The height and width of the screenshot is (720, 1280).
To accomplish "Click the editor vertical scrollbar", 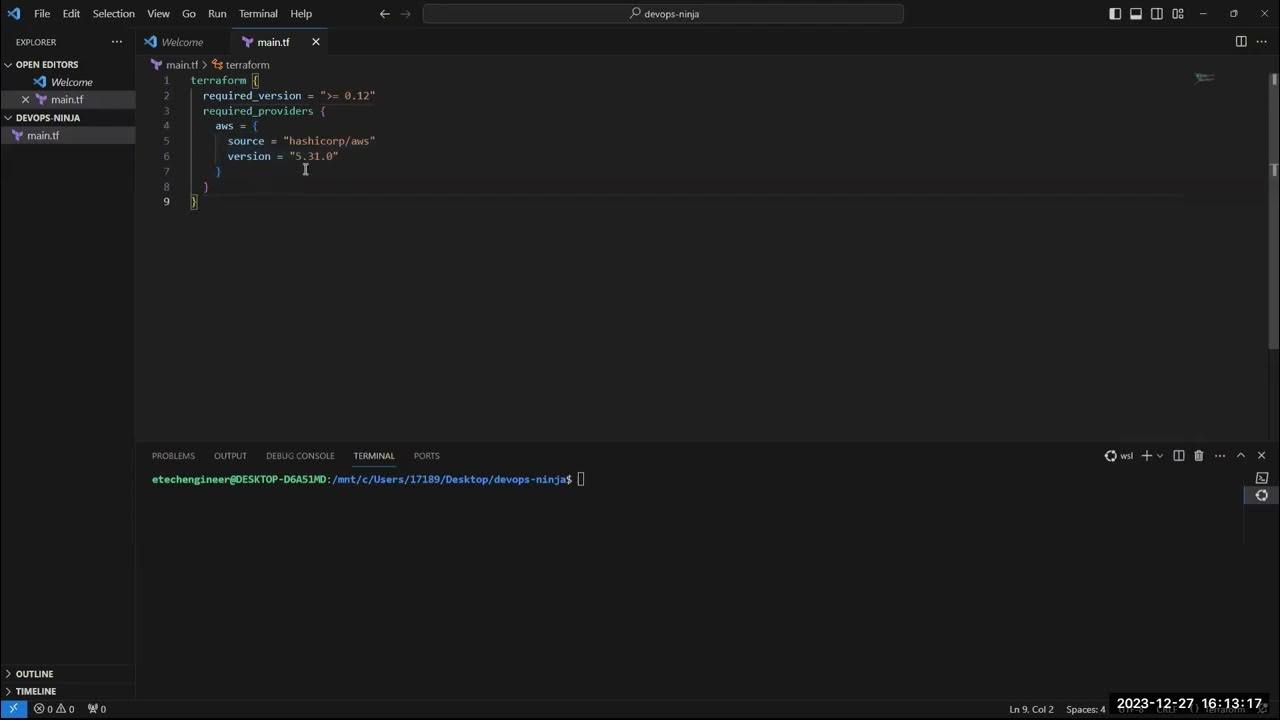I will 1273,210.
